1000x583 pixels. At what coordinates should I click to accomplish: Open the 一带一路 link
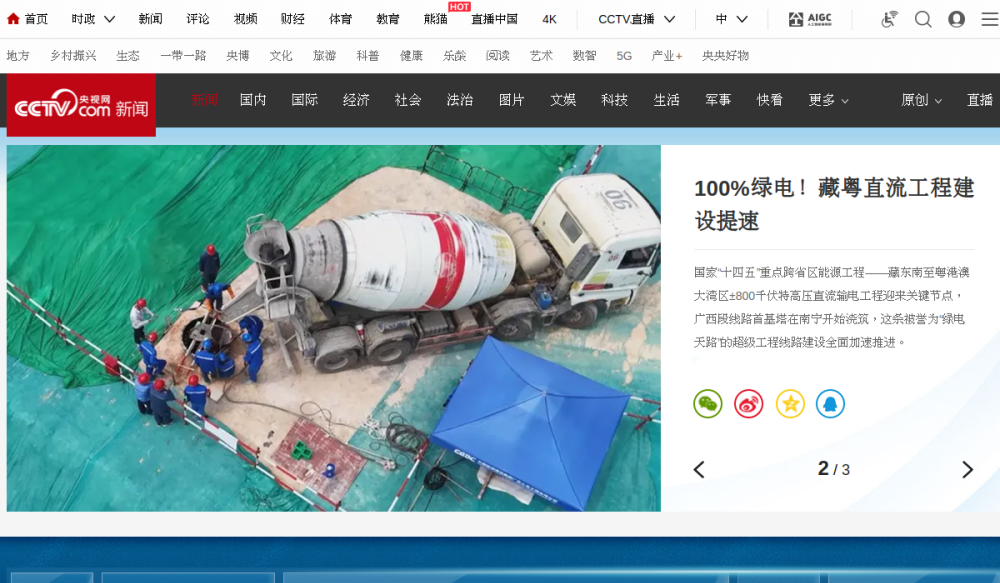coord(184,55)
